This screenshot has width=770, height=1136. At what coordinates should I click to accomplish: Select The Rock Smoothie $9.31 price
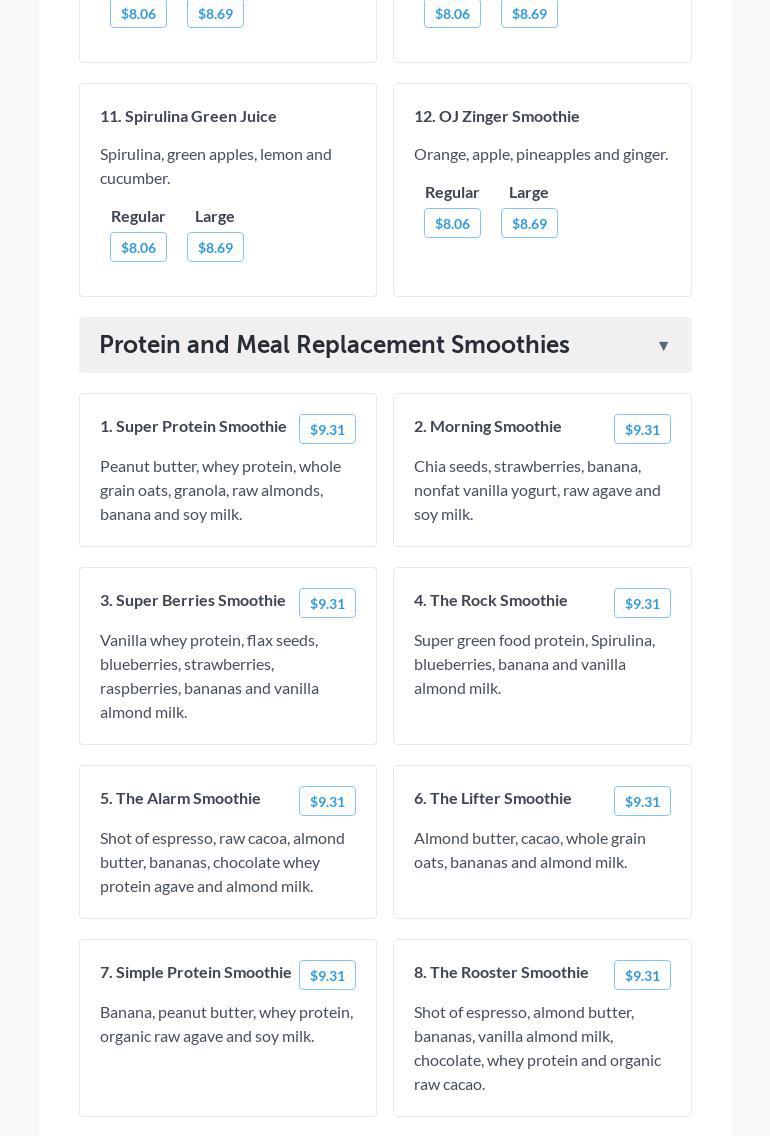[x=642, y=603]
